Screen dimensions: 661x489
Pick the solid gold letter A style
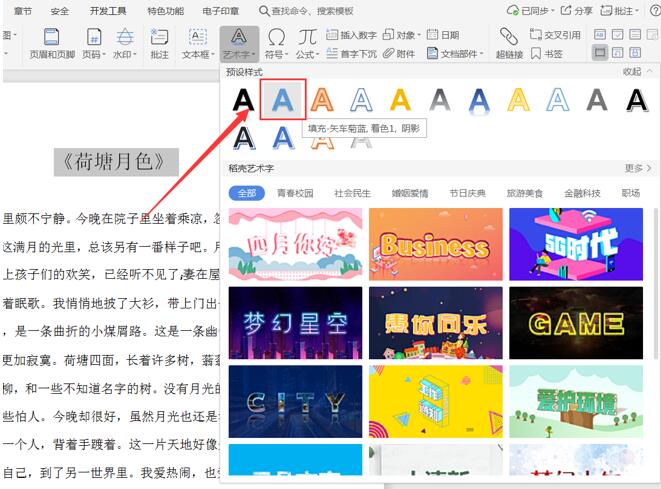pos(400,100)
